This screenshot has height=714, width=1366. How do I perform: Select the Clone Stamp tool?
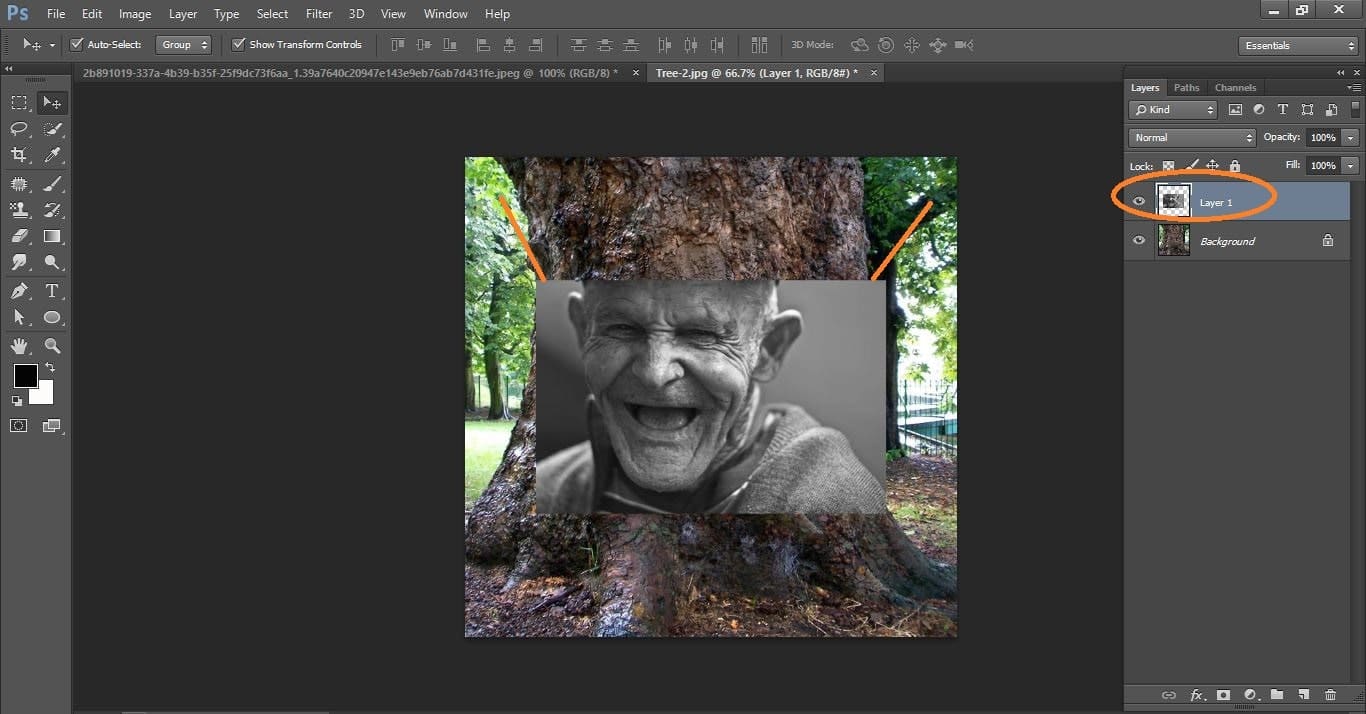pyautogui.click(x=19, y=209)
